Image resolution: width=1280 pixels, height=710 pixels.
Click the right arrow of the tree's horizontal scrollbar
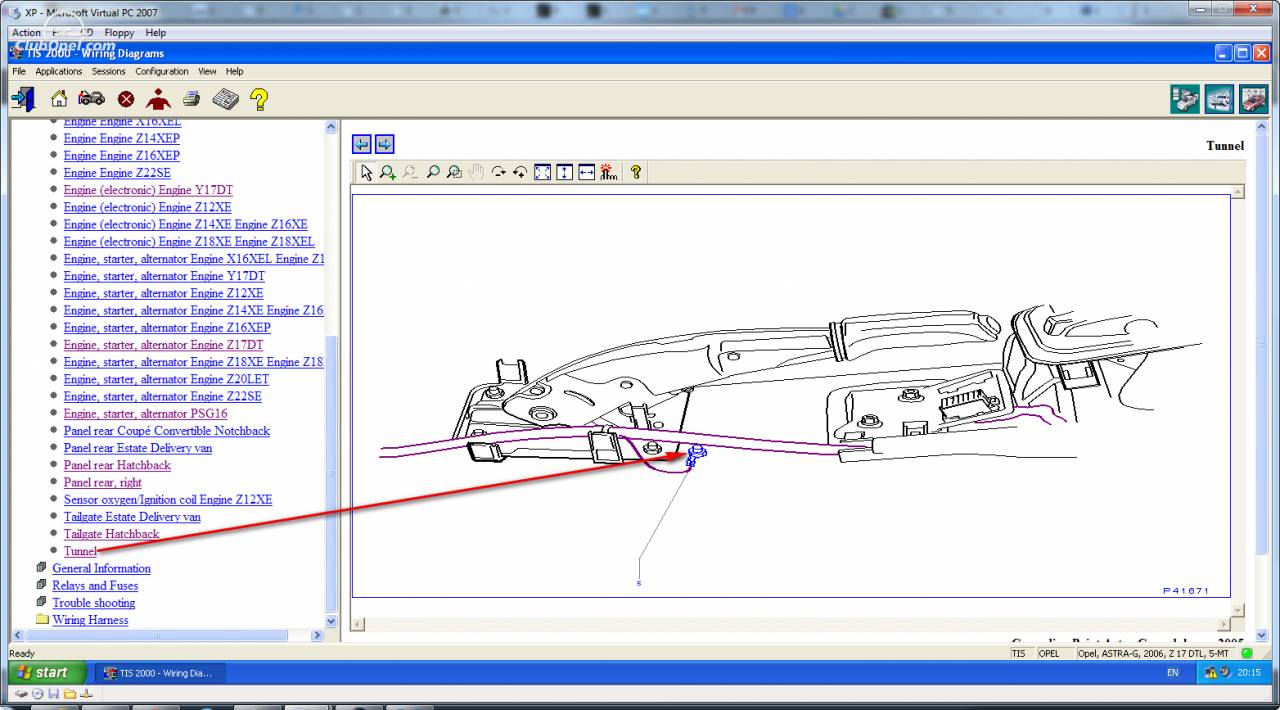pos(318,635)
